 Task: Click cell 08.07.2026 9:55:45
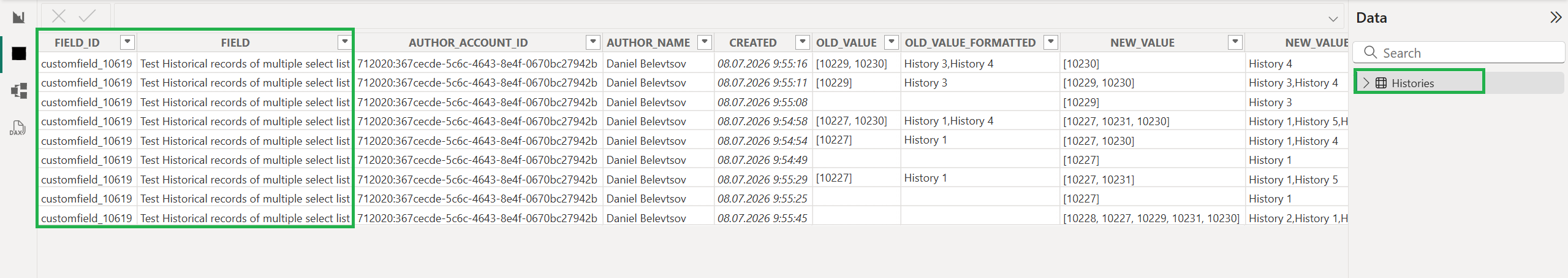point(762,218)
